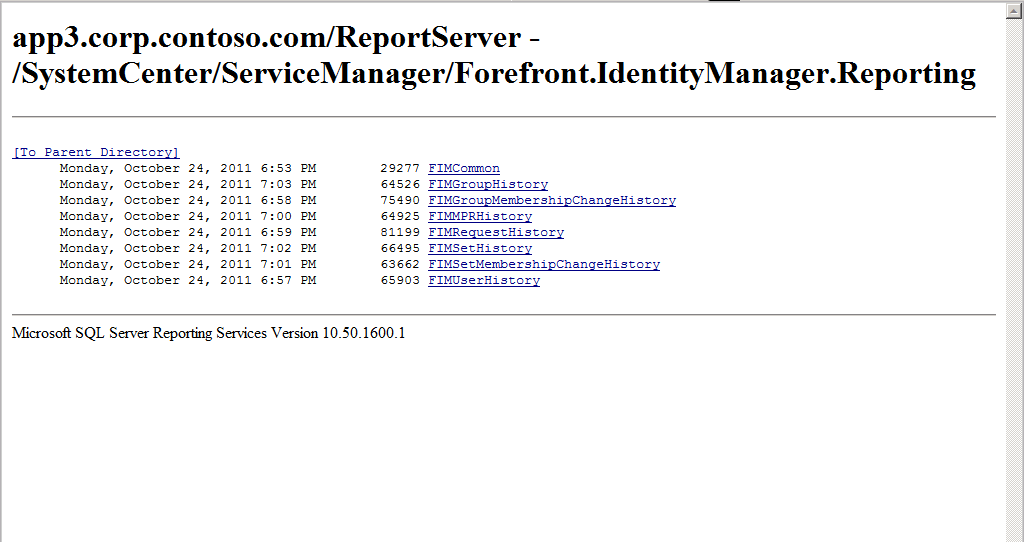Click the 6:59 PM date entry
Image resolution: width=1024 pixels, height=542 pixels.
[188, 232]
